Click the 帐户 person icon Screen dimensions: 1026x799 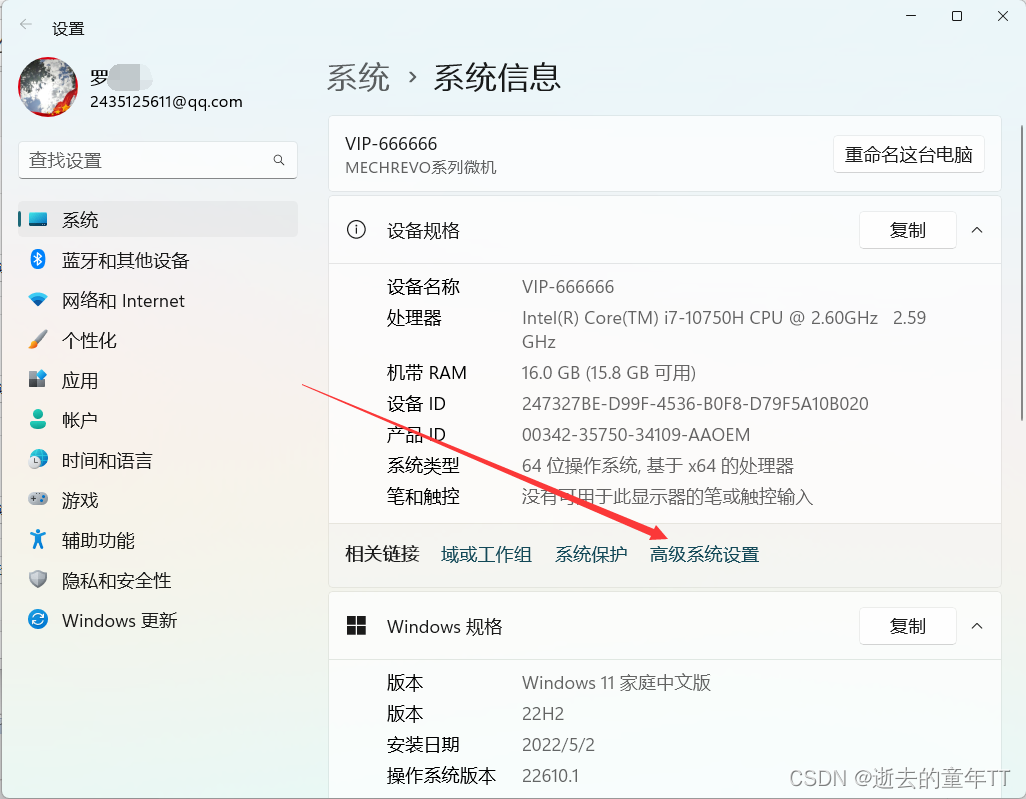click(38, 419)
